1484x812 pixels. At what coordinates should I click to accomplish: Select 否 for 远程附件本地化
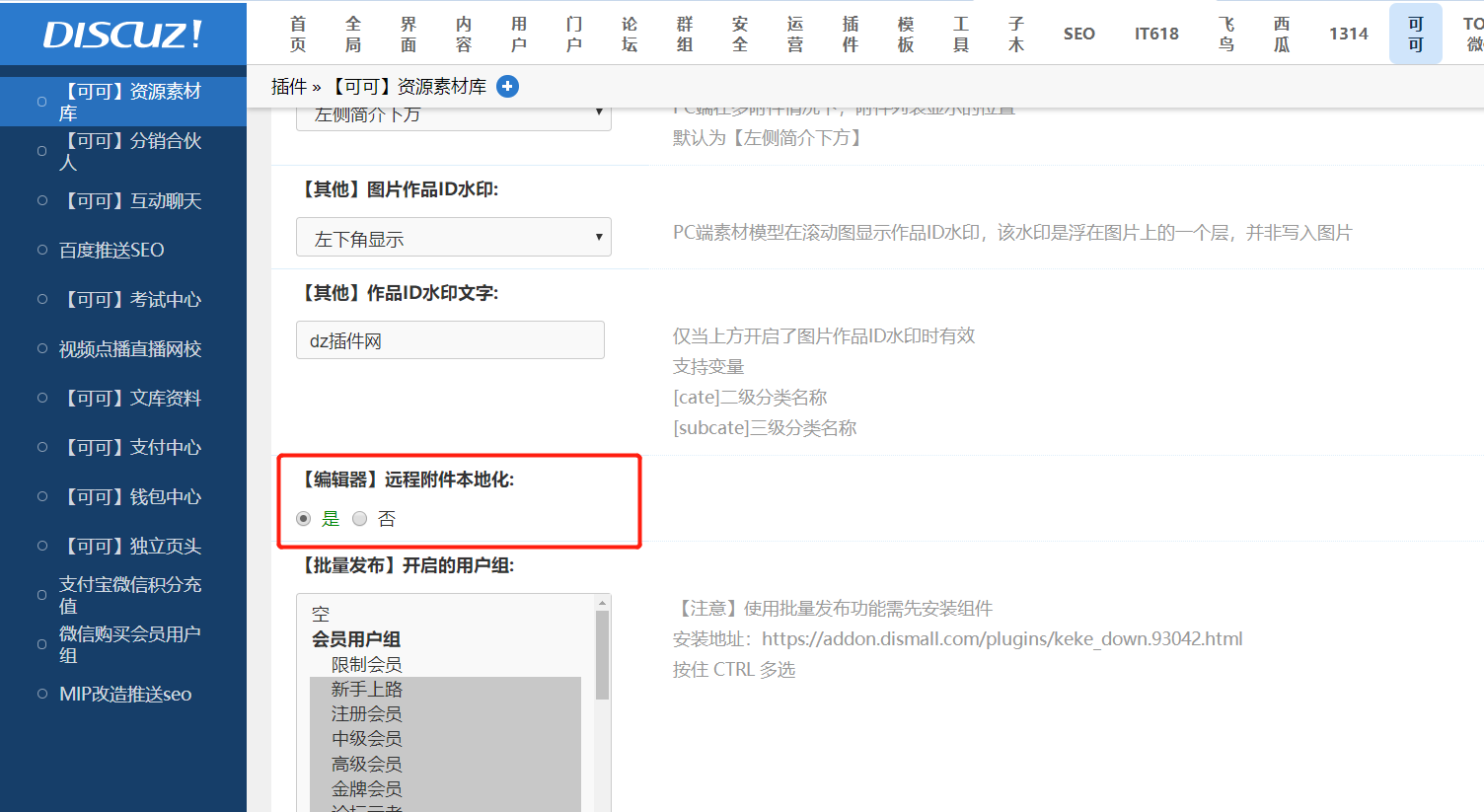point(360,519)
